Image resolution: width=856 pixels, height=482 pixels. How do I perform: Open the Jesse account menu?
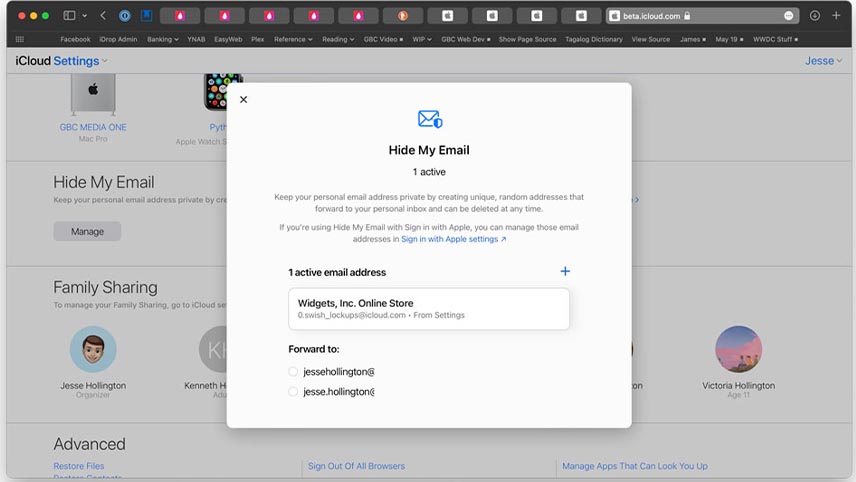pyautogui.click(x=823, y=61)
